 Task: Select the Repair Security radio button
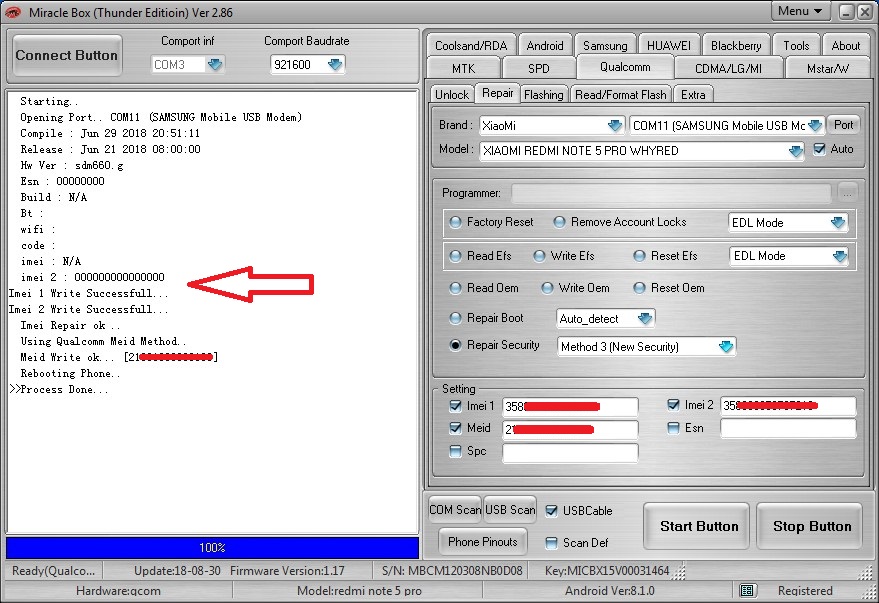(x=455, y=345)
